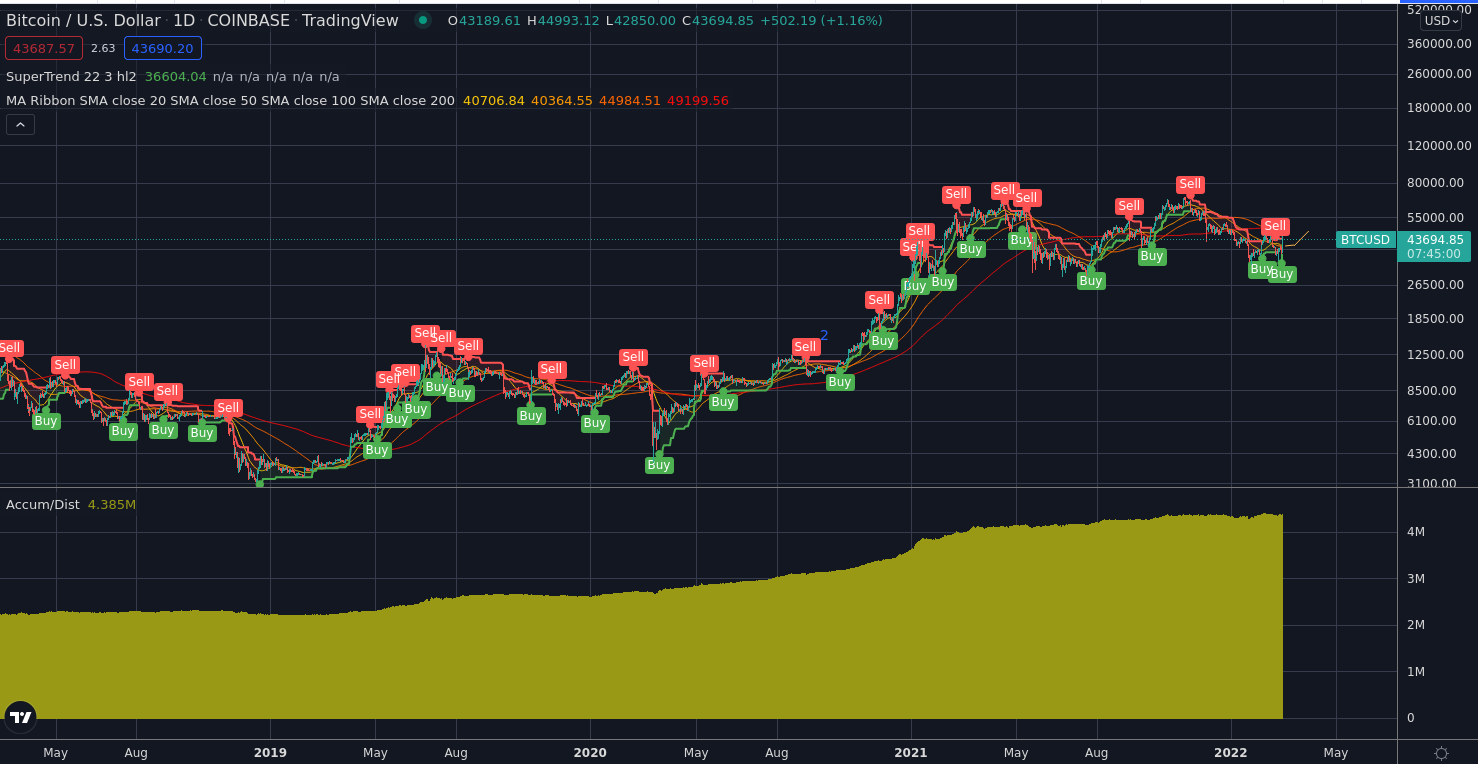Image resolution: width=1478 pixels, height=764 pixels.
Task: Click SMA 20 value 40706.84
Action: 494,101
